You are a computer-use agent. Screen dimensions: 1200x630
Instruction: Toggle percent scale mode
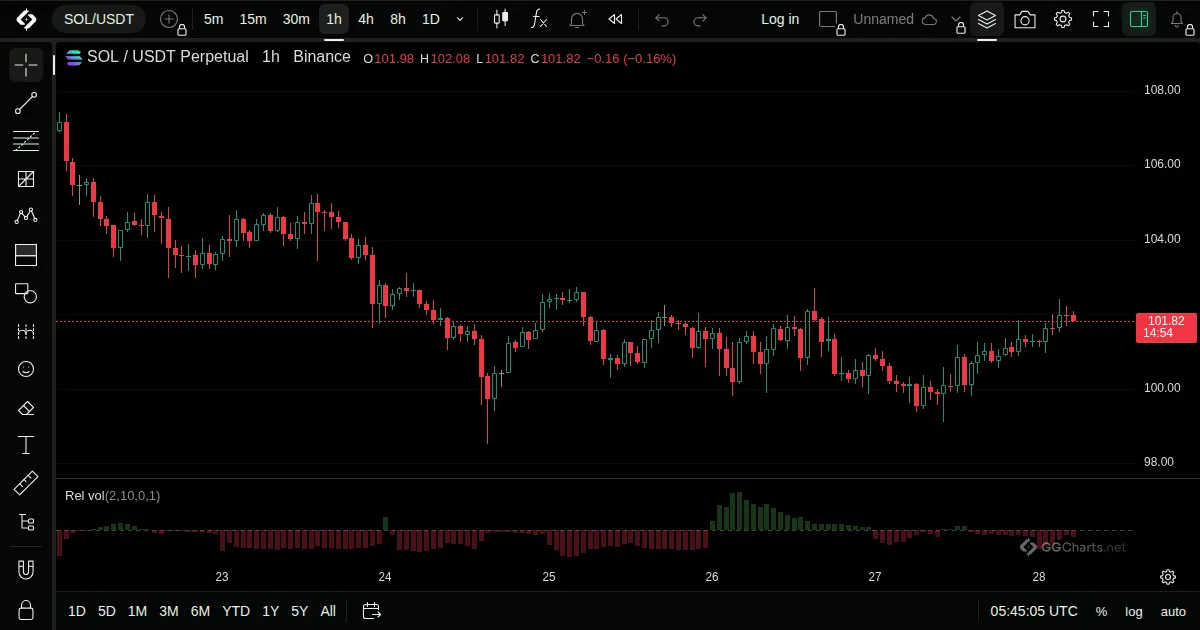coord(1101,611)
